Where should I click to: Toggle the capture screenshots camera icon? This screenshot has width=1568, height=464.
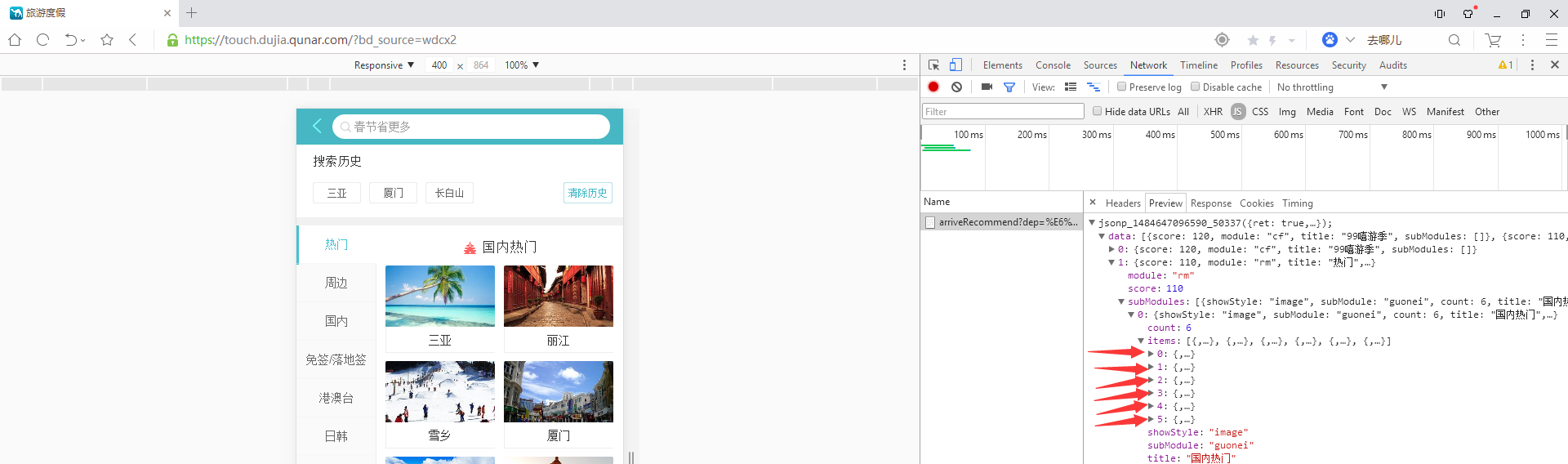(x=987, y=87)
